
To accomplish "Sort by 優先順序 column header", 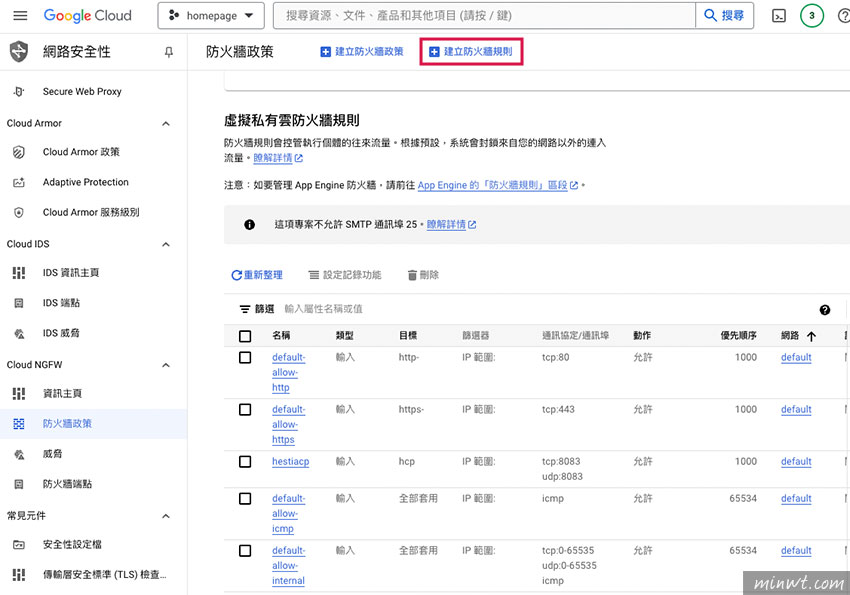I will coord(738,336).
